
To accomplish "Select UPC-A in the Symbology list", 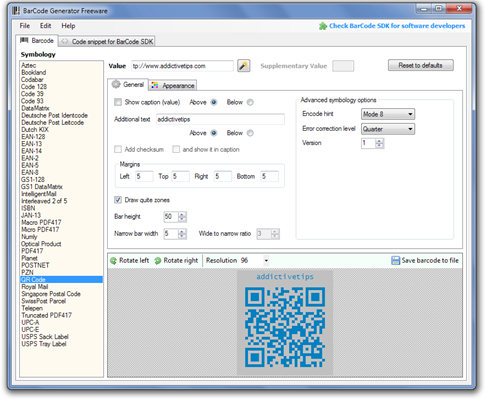I will (30, 322).
